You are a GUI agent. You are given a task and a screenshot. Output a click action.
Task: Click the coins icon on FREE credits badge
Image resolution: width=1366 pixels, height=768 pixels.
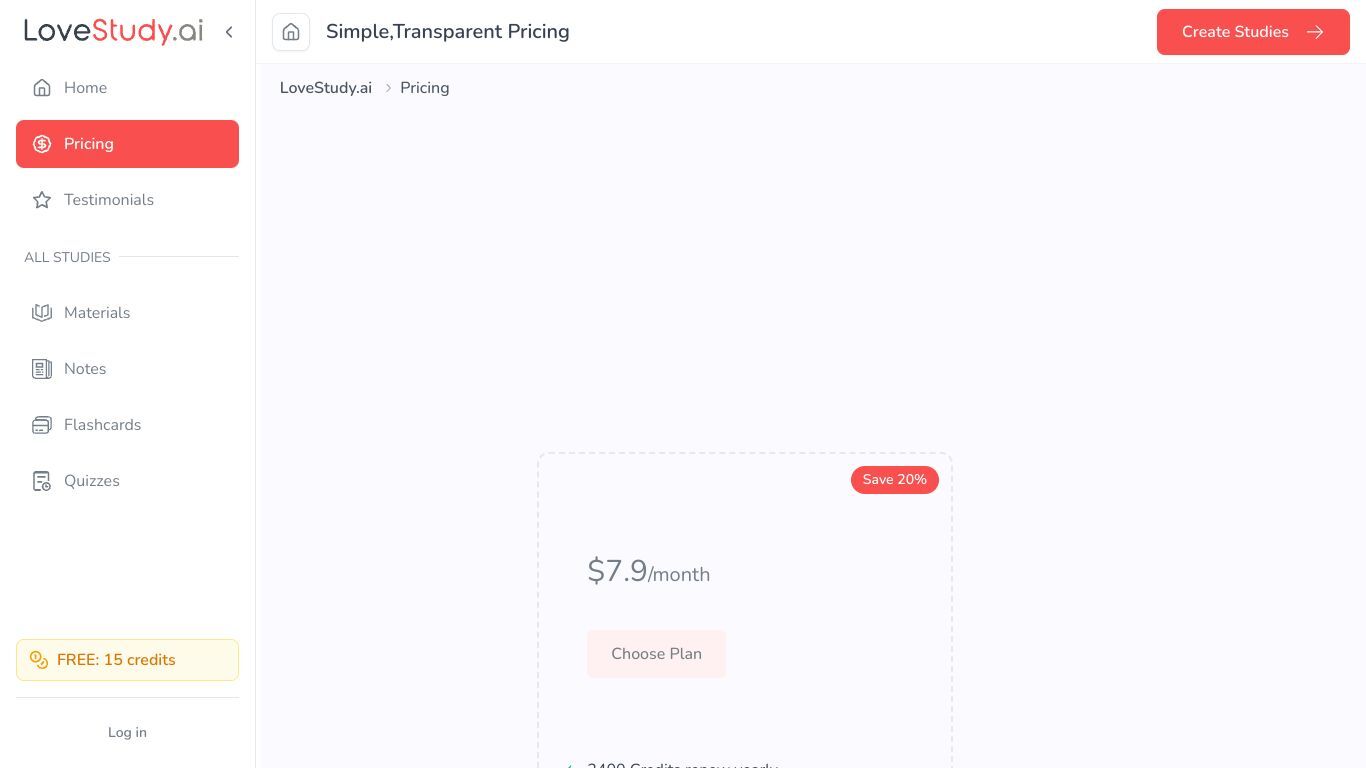tap(39, 660)
